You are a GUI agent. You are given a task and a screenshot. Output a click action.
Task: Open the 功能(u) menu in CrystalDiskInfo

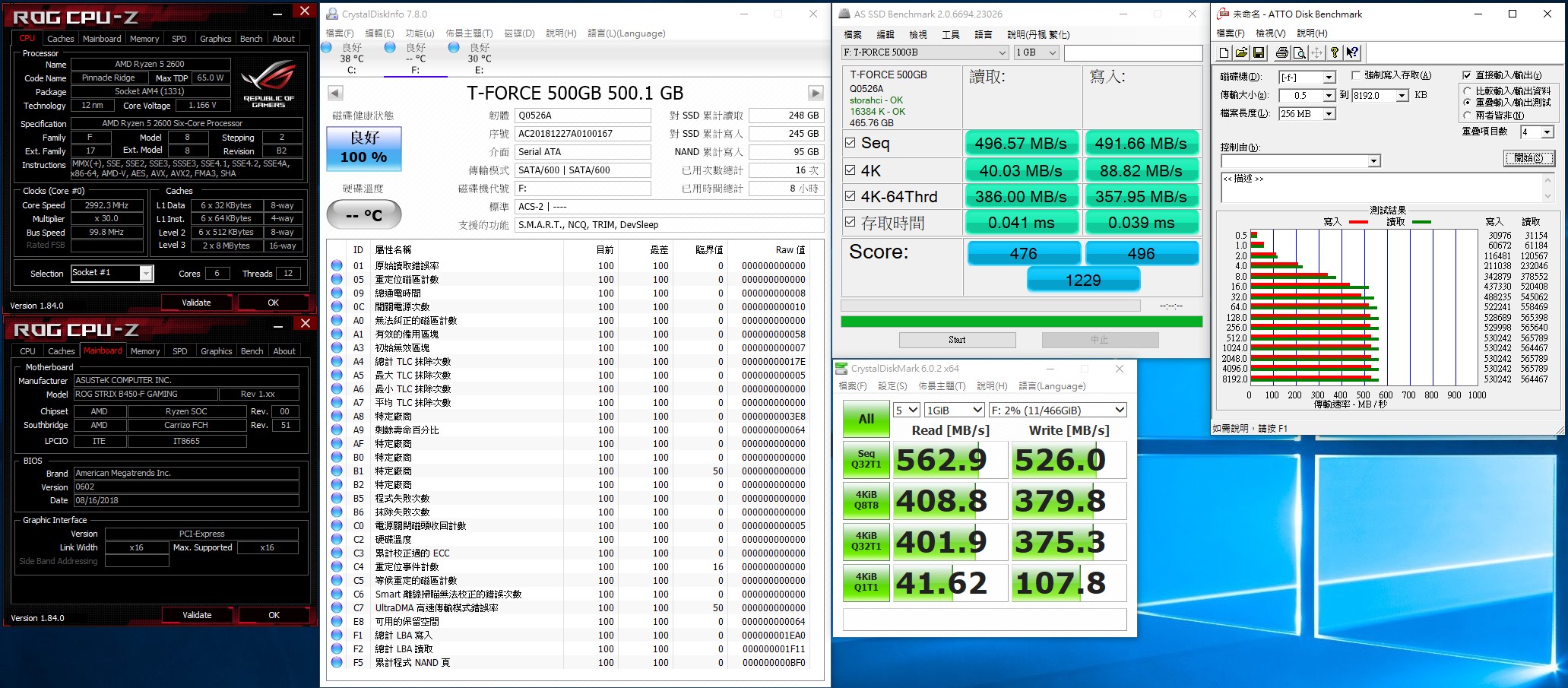(x=420, y=33)
